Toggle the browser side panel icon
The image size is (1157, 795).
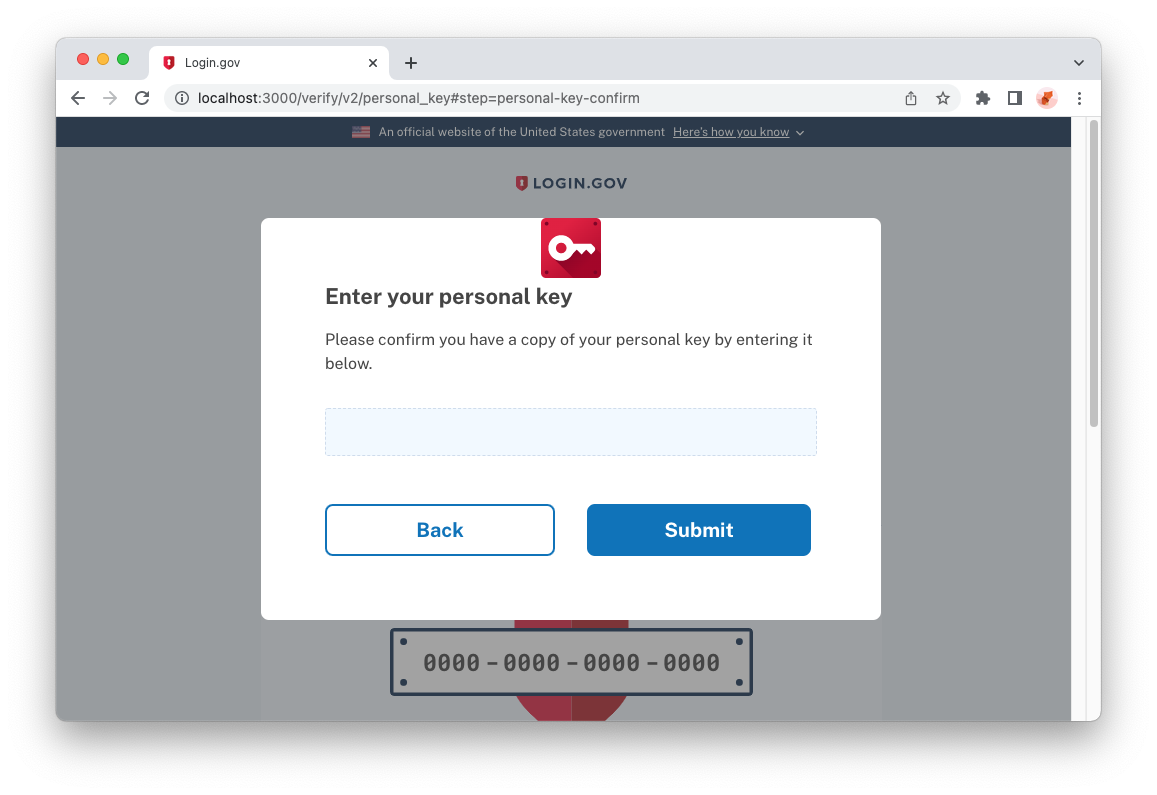tap(1015, 98)
